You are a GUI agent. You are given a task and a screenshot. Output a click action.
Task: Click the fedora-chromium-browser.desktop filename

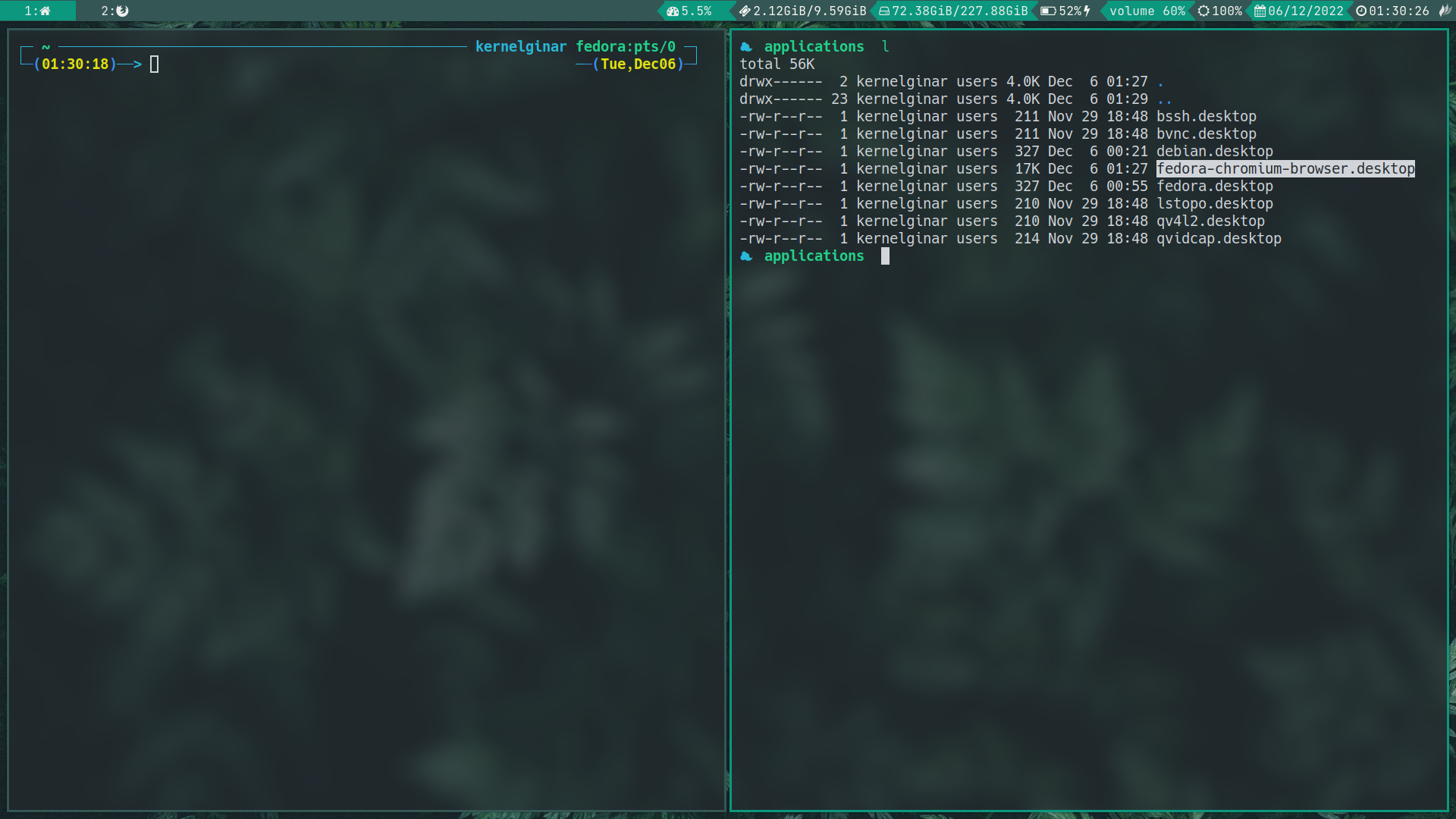[x=1285, y=169]
